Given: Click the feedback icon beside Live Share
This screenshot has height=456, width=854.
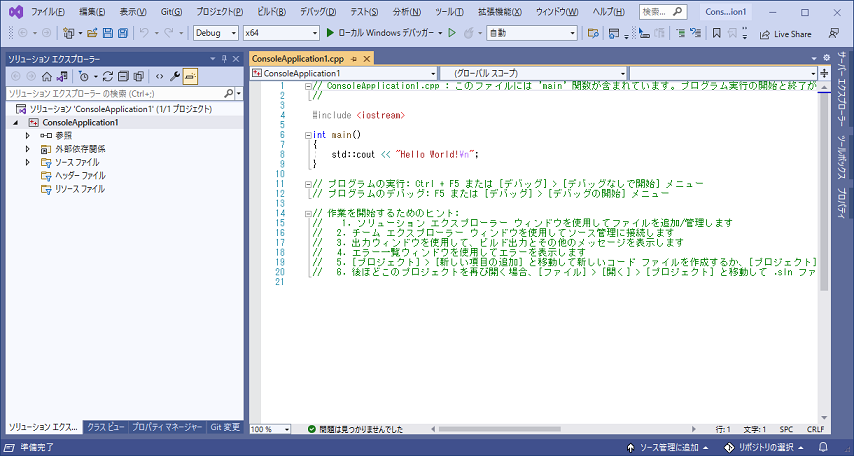Looking at the screenshot, I should click(834, 33).
